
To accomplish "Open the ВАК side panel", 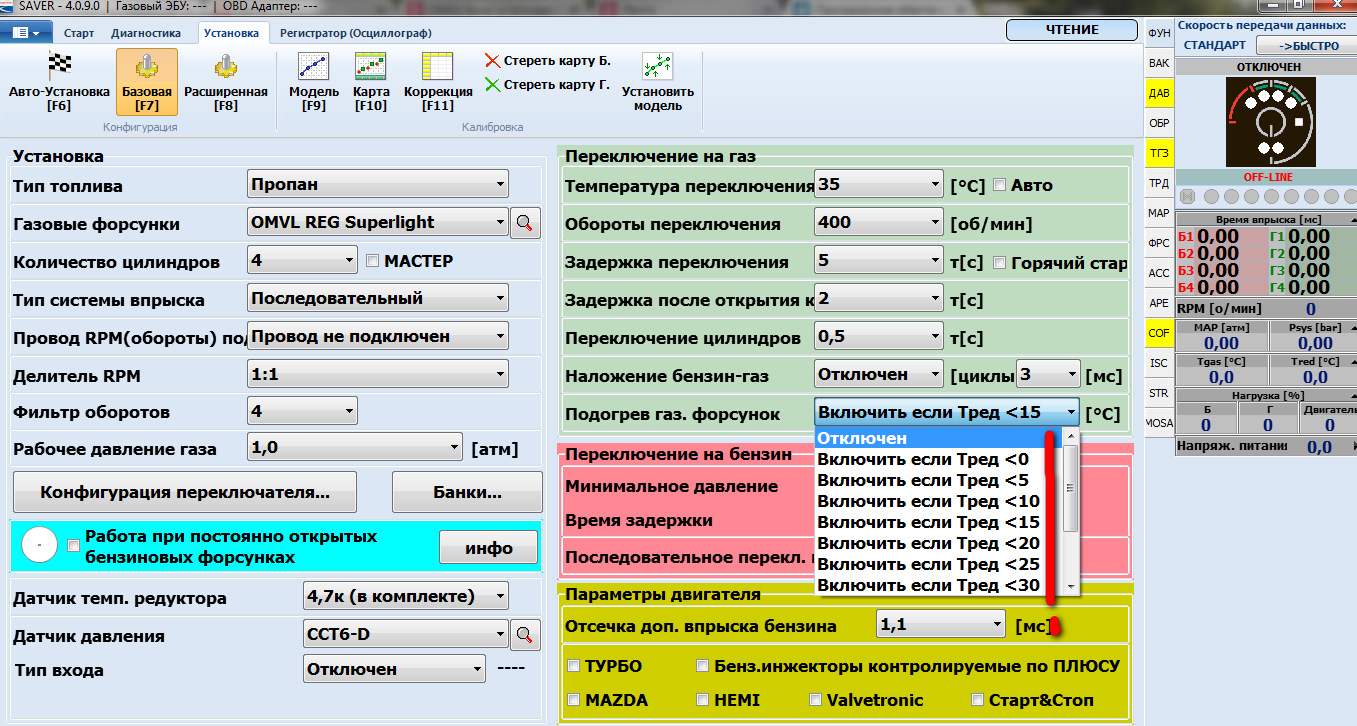I will (1159, 63).
